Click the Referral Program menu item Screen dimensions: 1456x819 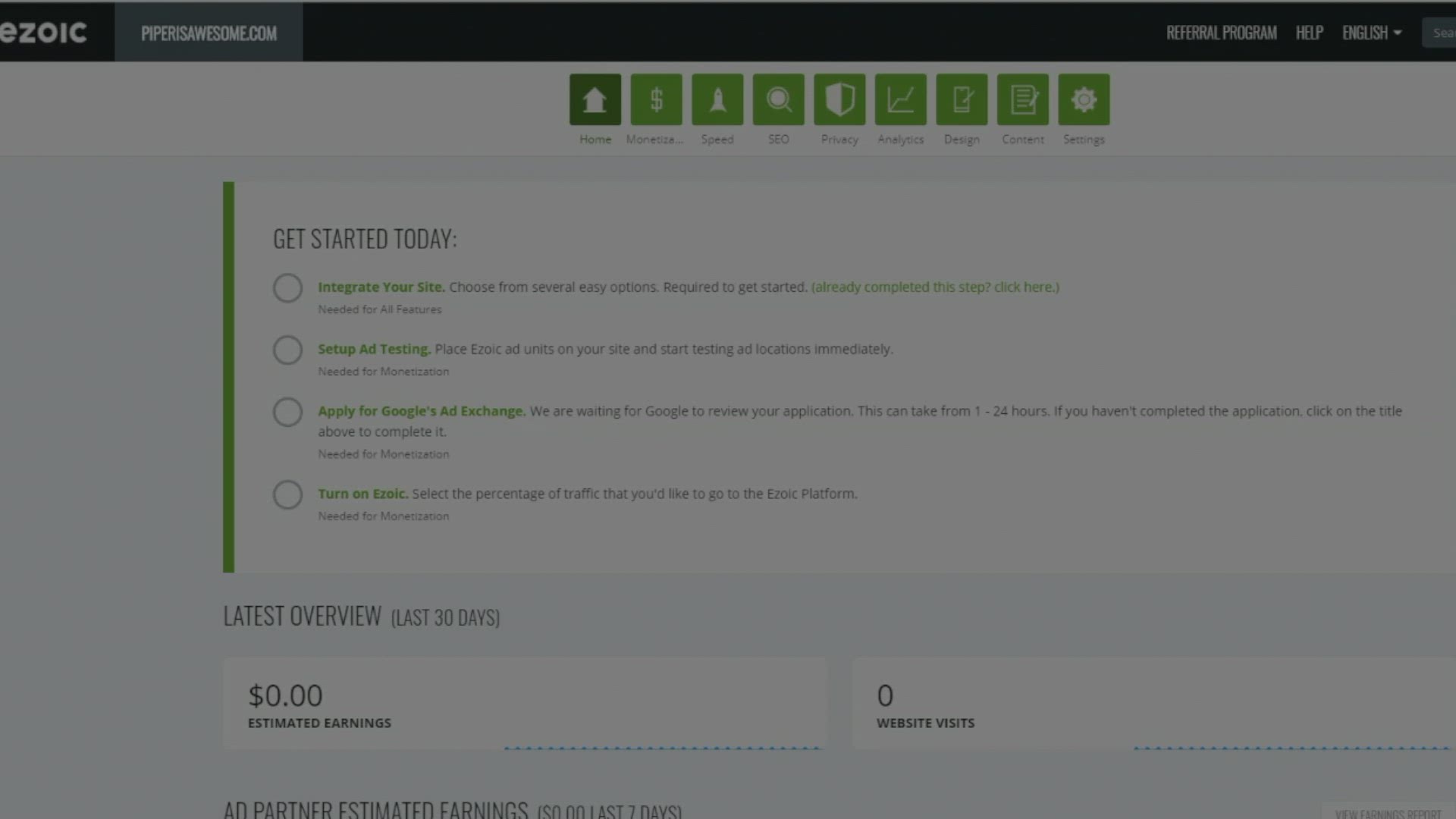click(1221, 33)
